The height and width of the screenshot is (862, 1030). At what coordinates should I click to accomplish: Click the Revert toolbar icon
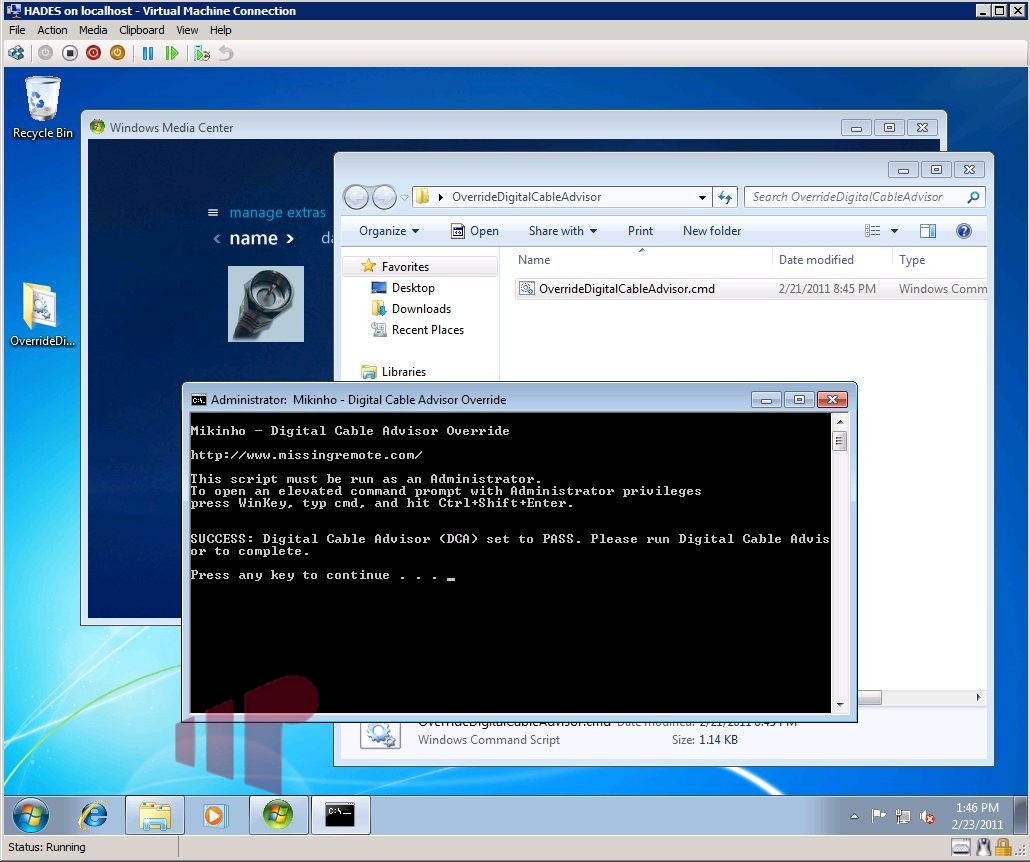tap(226, 53)
